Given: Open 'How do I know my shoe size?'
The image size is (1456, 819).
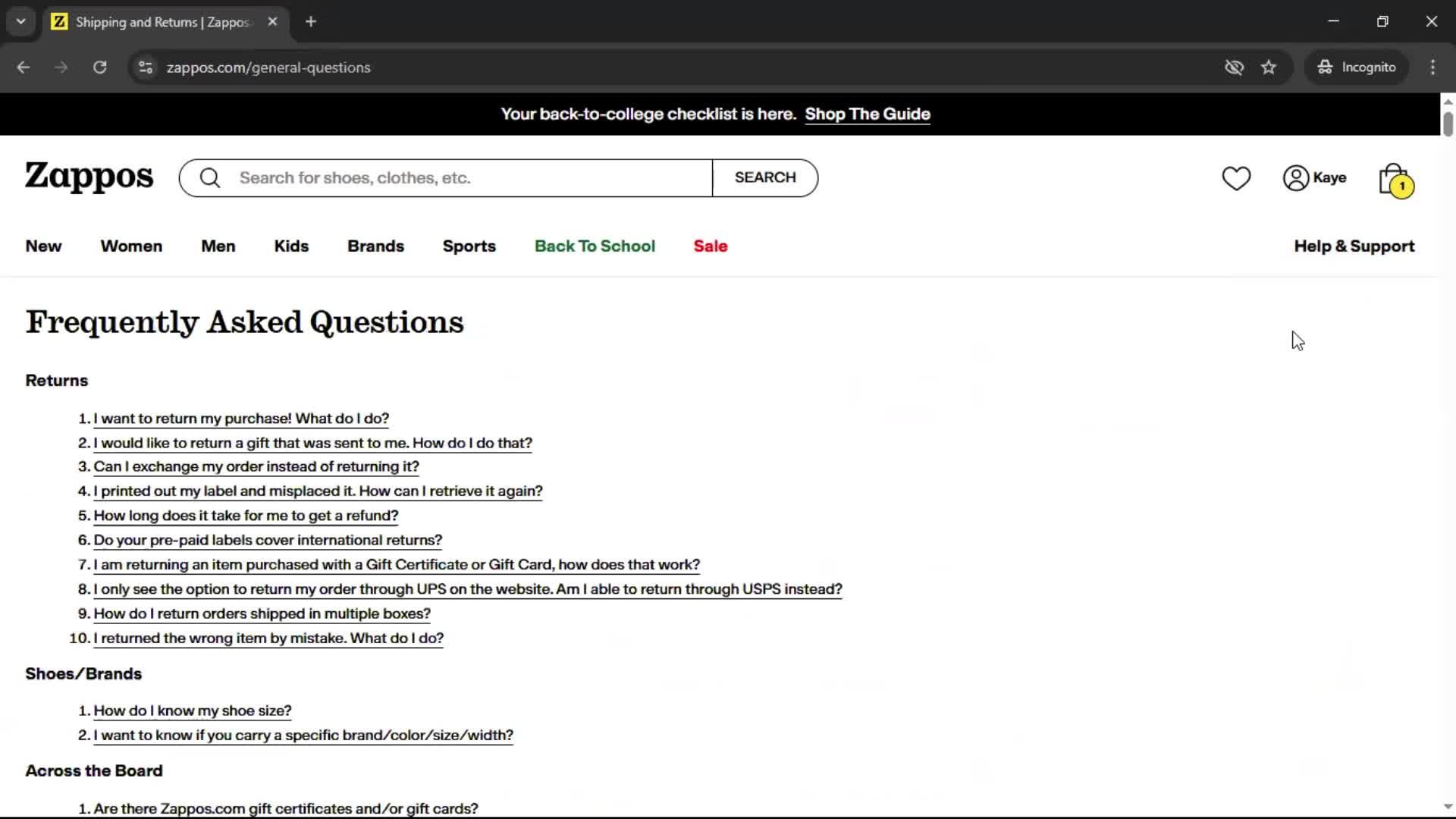Looking at the screenshot, I should pyautogui.click(x=193, y=711).
